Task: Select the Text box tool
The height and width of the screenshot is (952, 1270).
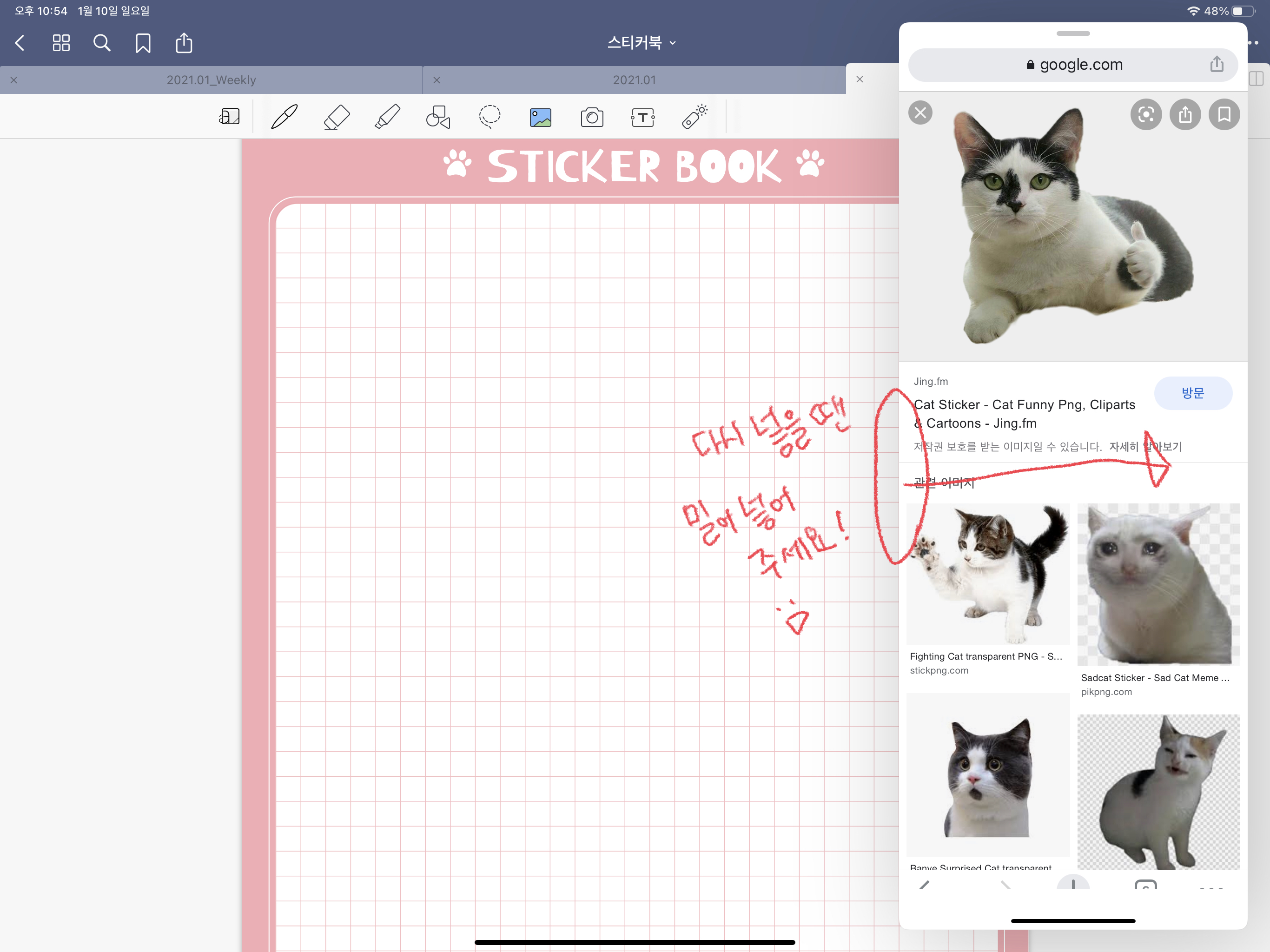Action: coord(642,118)
